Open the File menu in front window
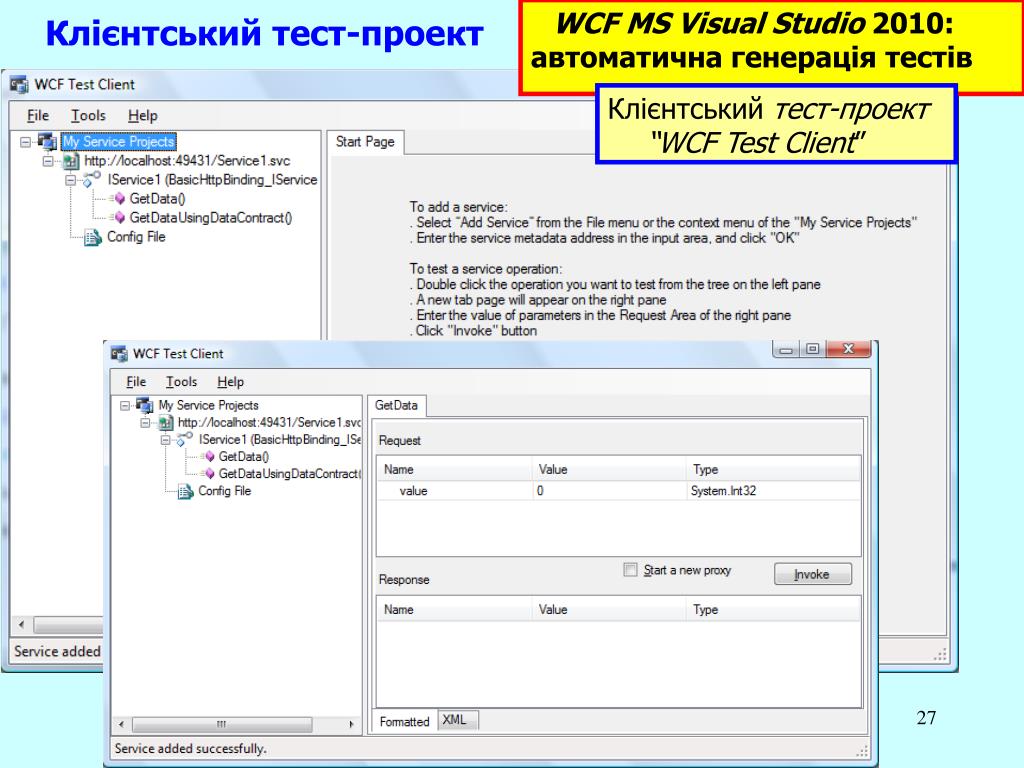 point(136,381)
